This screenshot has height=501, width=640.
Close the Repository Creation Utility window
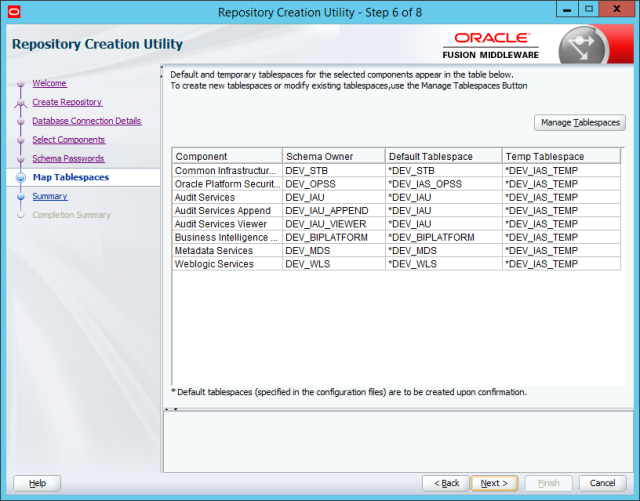(x=616, y=10)
